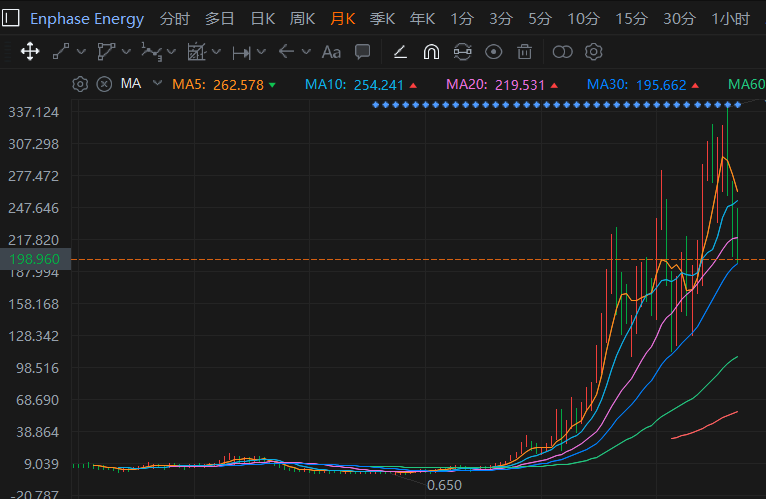Screen dimensions: 766x499
Task: Click the Enphase Energy stock name
Action: coord(86,19)
